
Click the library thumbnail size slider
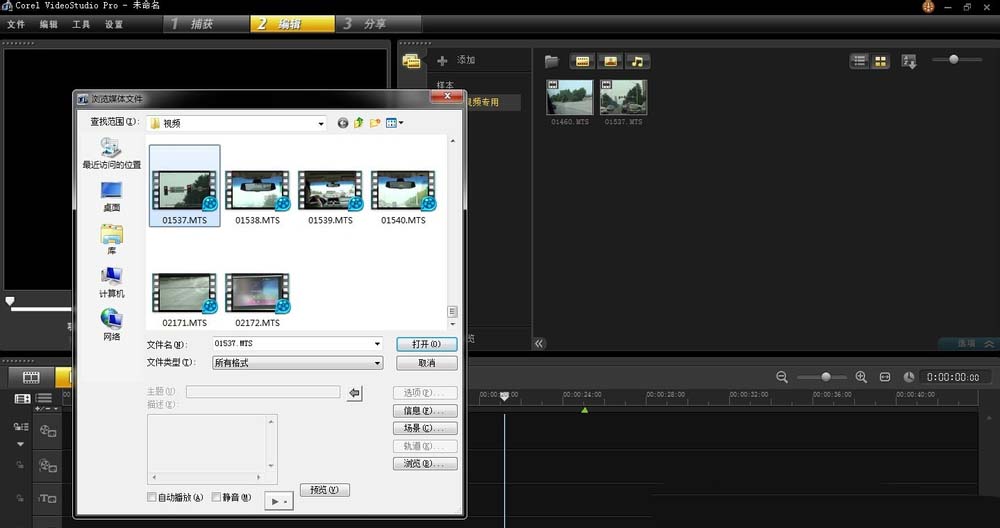953,60
